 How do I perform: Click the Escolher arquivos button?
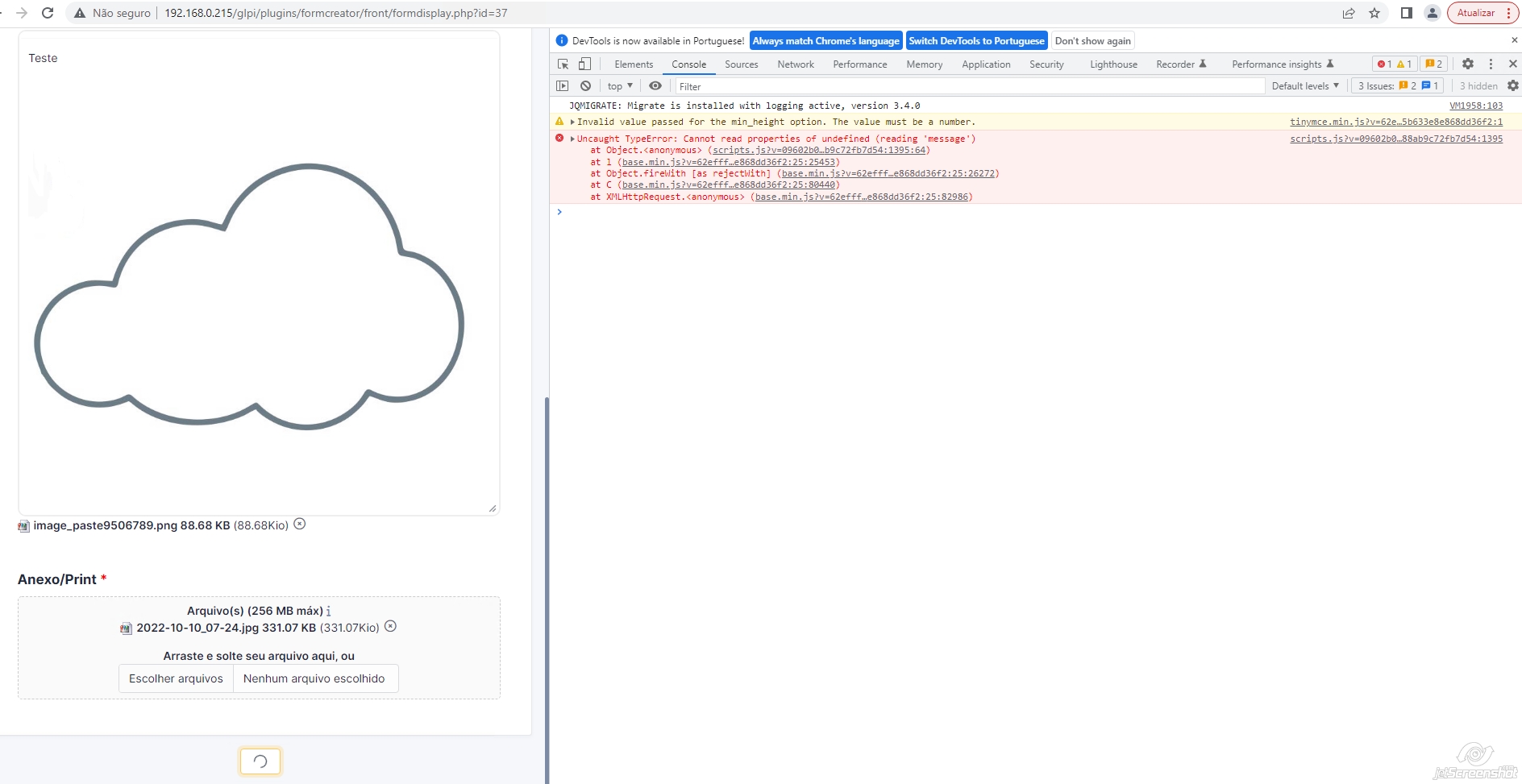(176, 678)
